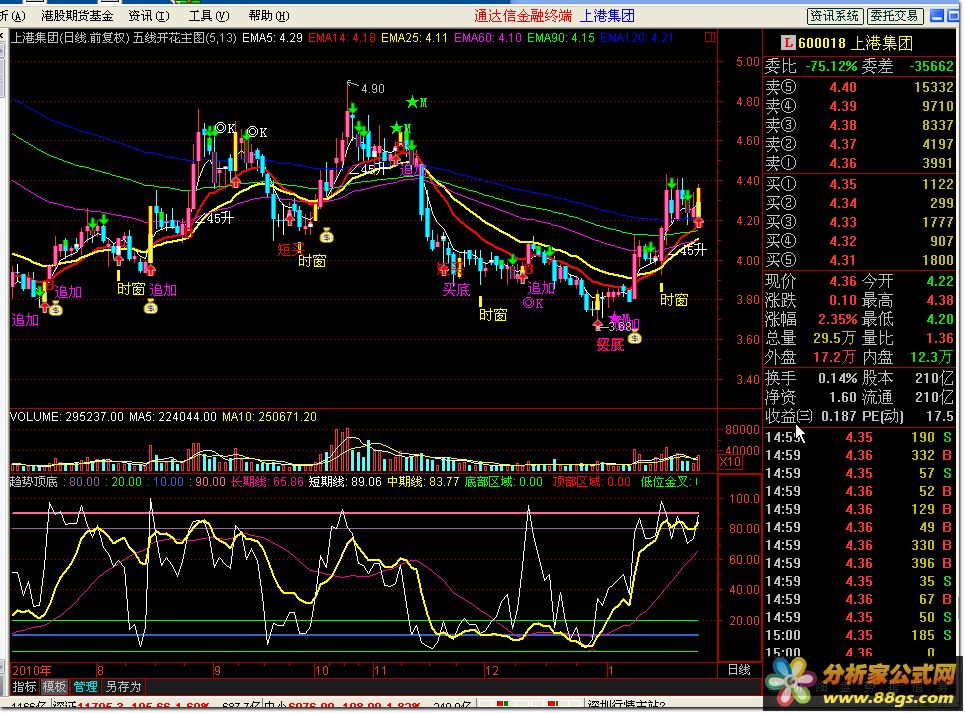The width and height of the screenshot is (965, 713).
Task: Click month 11 on the time axis
Action: pos(380,670)
